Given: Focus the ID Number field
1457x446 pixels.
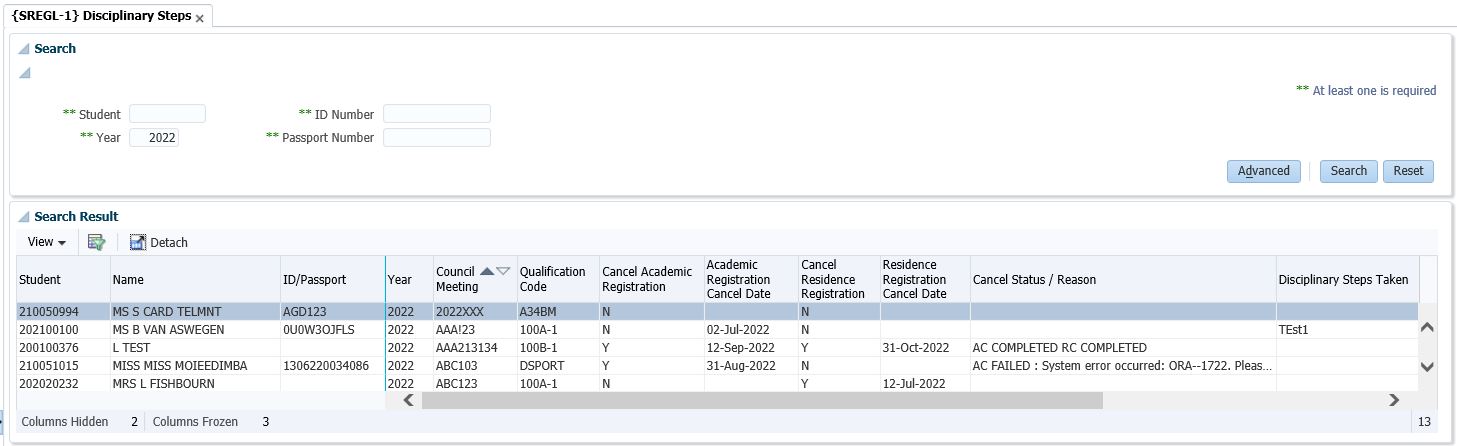Looking at the screenshot, I should (437, 114).
